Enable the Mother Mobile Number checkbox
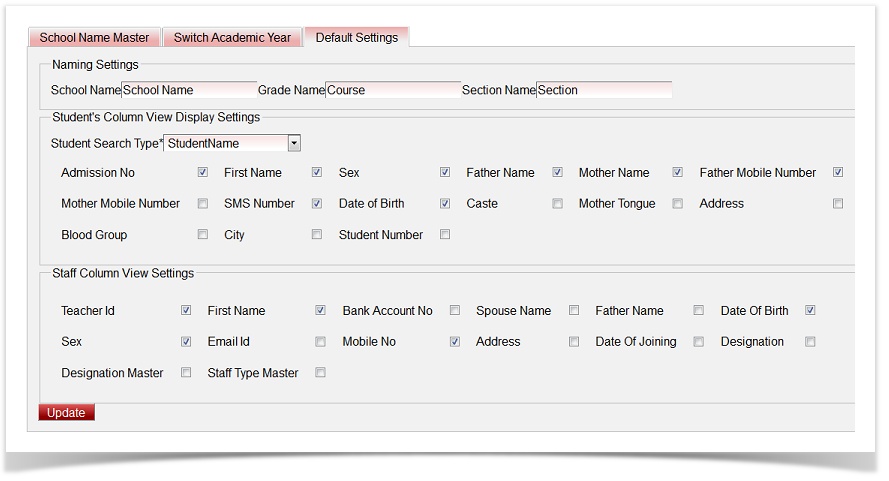 203,203
